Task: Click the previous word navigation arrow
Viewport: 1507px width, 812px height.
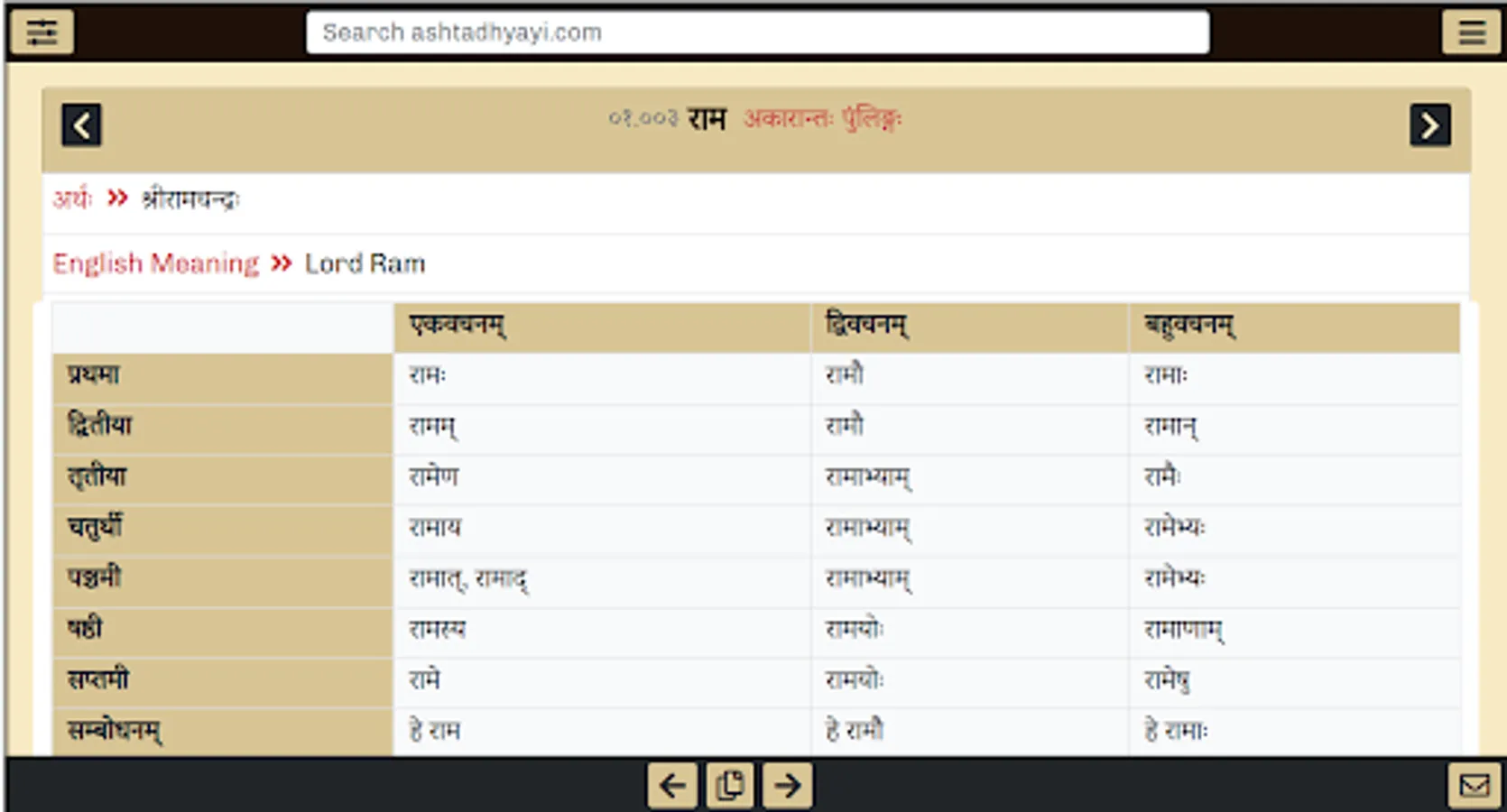Action: click(x=81, y=125)
